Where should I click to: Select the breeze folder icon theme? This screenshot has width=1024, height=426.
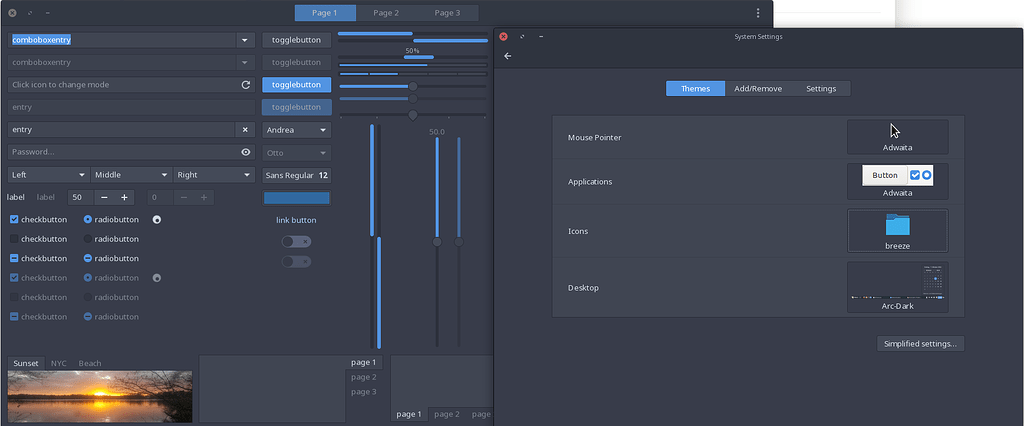click(x=897, y=231)
